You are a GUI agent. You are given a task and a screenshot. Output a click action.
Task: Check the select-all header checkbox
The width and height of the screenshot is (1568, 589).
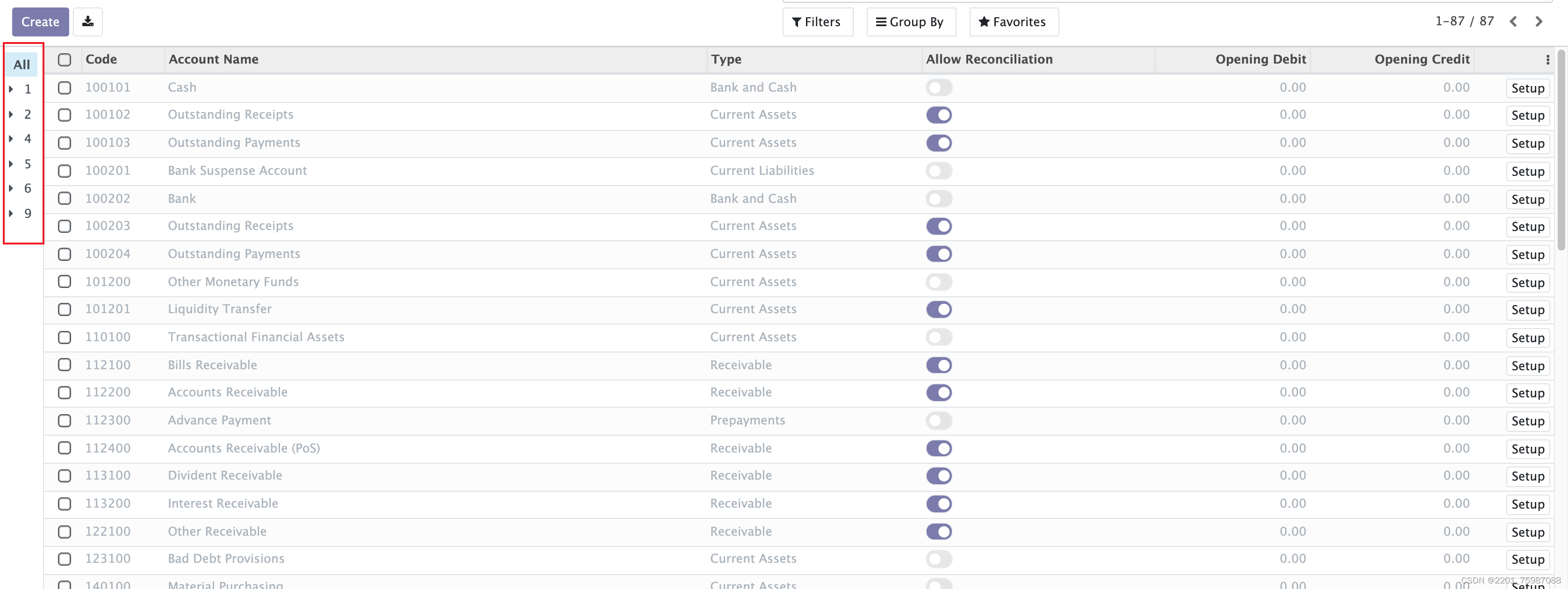[64, 60]
